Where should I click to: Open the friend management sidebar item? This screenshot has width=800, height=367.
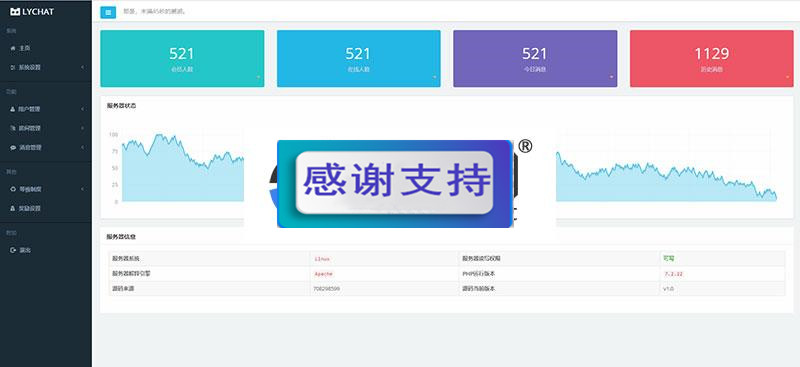30,129
